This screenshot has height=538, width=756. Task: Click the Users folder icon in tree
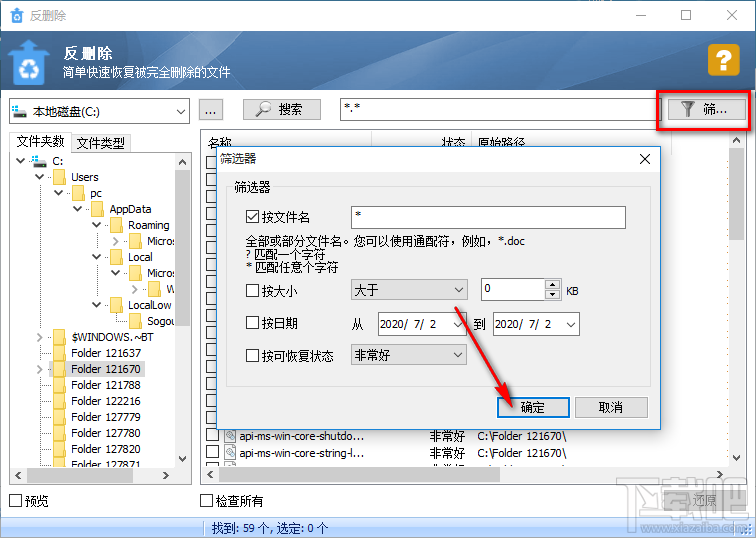click(x=59, y=177)
